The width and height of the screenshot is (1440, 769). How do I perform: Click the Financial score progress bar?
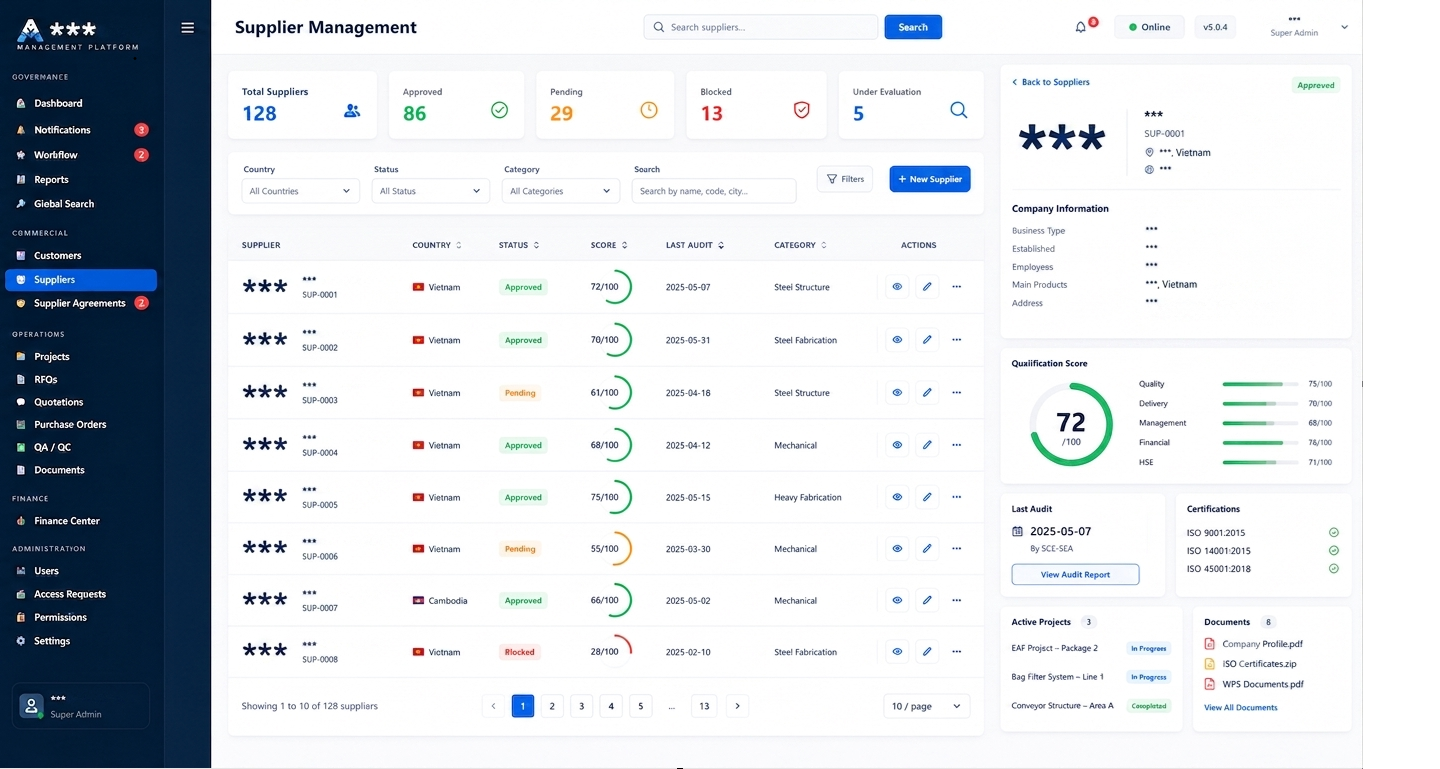pos(1260,442)
